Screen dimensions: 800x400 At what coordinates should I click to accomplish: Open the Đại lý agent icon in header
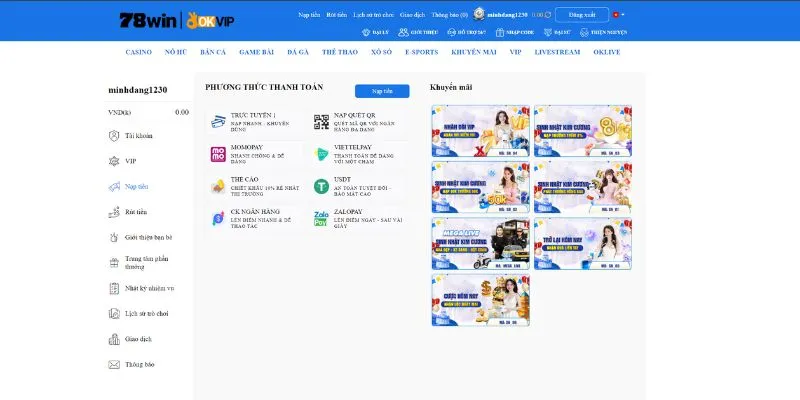pyautogui.click(x=366, y=32)
